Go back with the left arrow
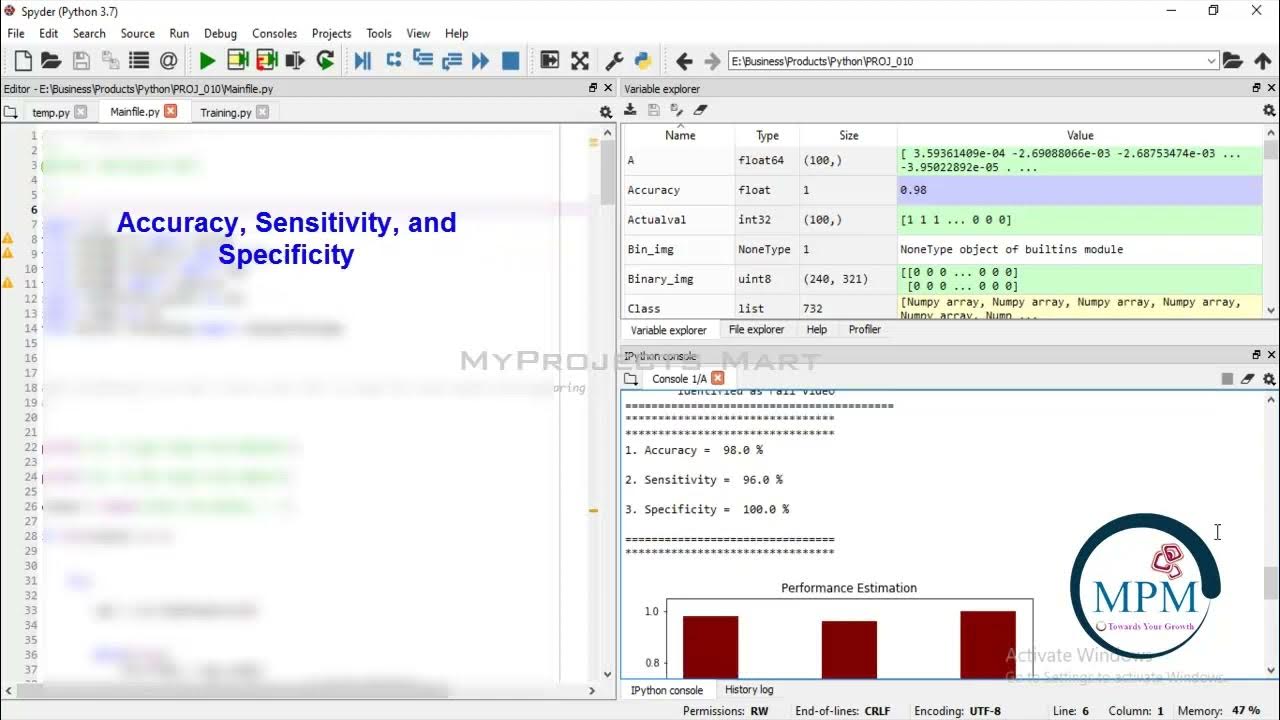This screenshot has width=1280, height=720. [x=684, y=61]
